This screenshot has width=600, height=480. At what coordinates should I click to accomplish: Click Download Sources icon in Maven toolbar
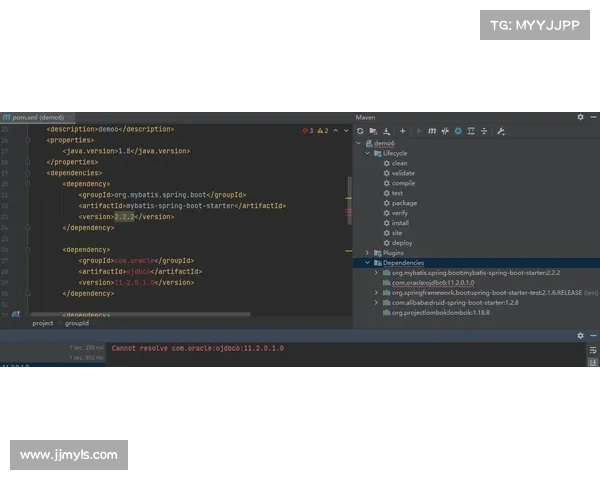click(x=386, y=131)
